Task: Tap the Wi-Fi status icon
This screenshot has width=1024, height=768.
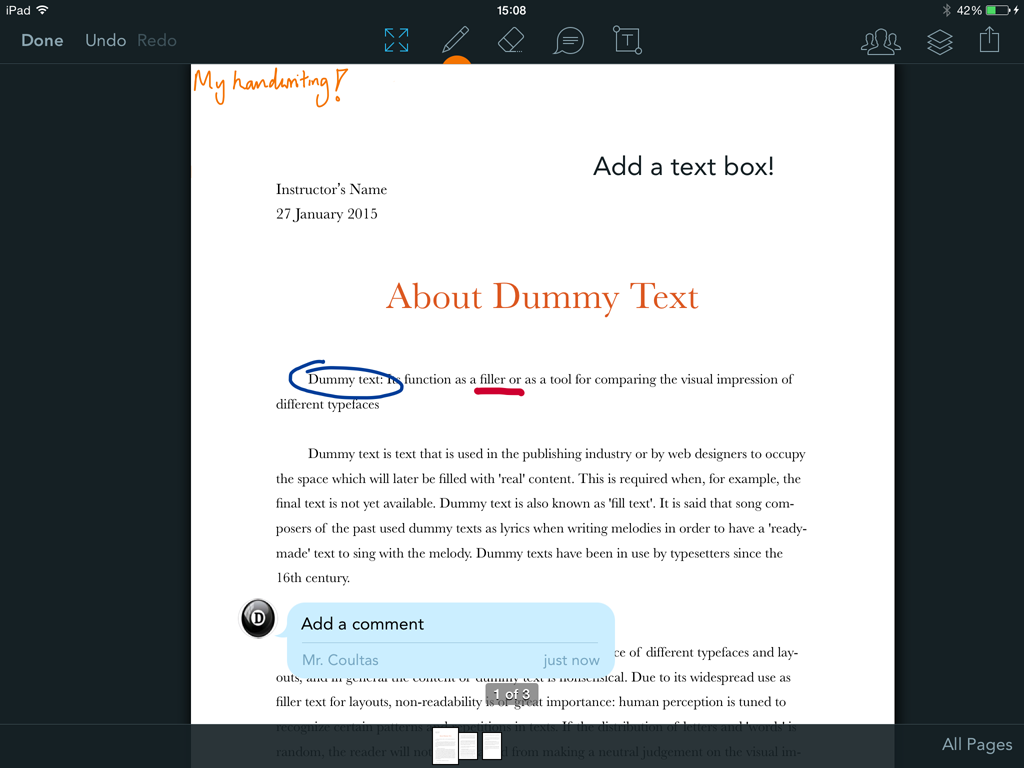Action: (x=42, y=10)
